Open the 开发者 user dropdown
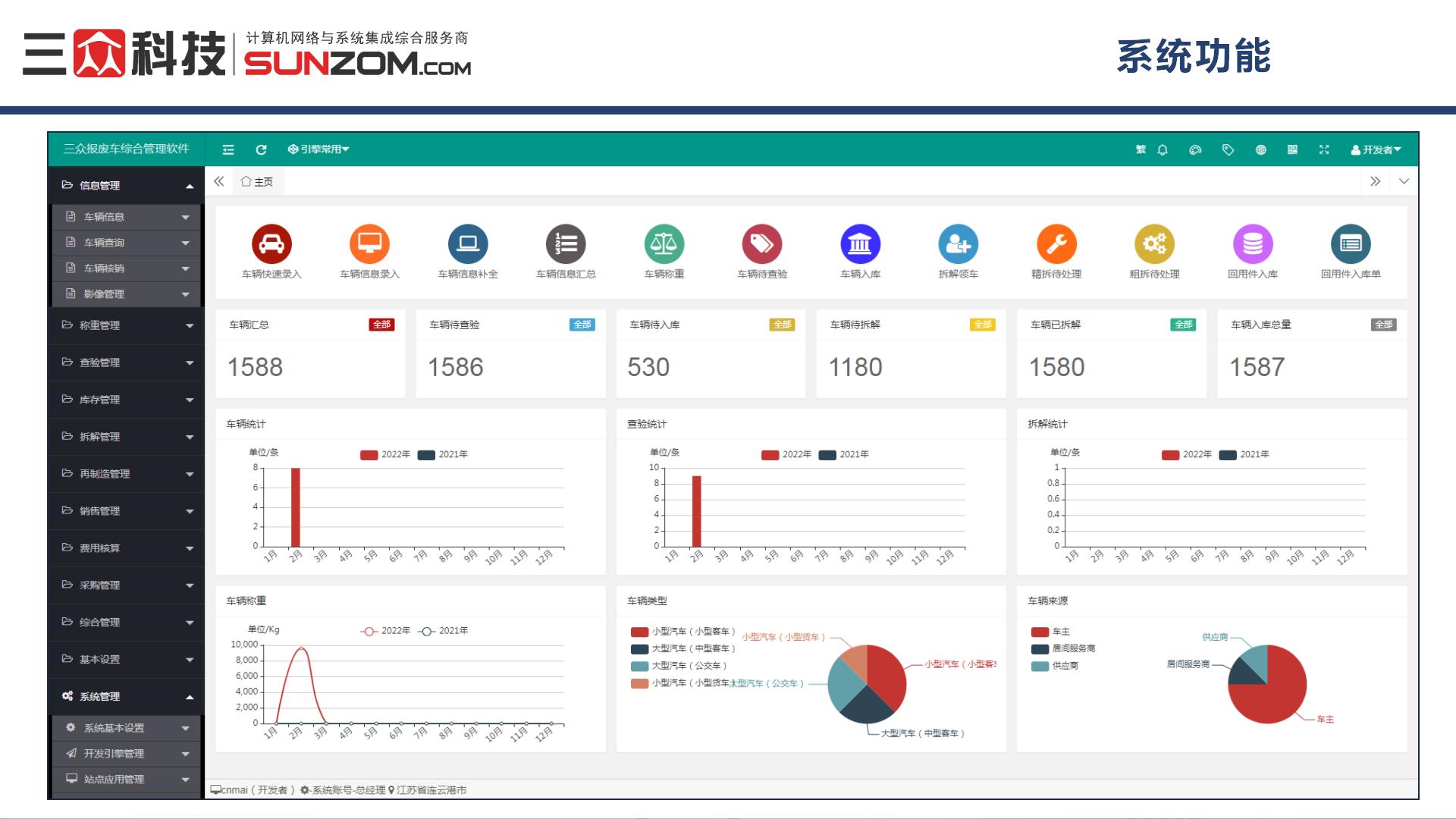The image size is (1456, 819). tap(1376, 150)
